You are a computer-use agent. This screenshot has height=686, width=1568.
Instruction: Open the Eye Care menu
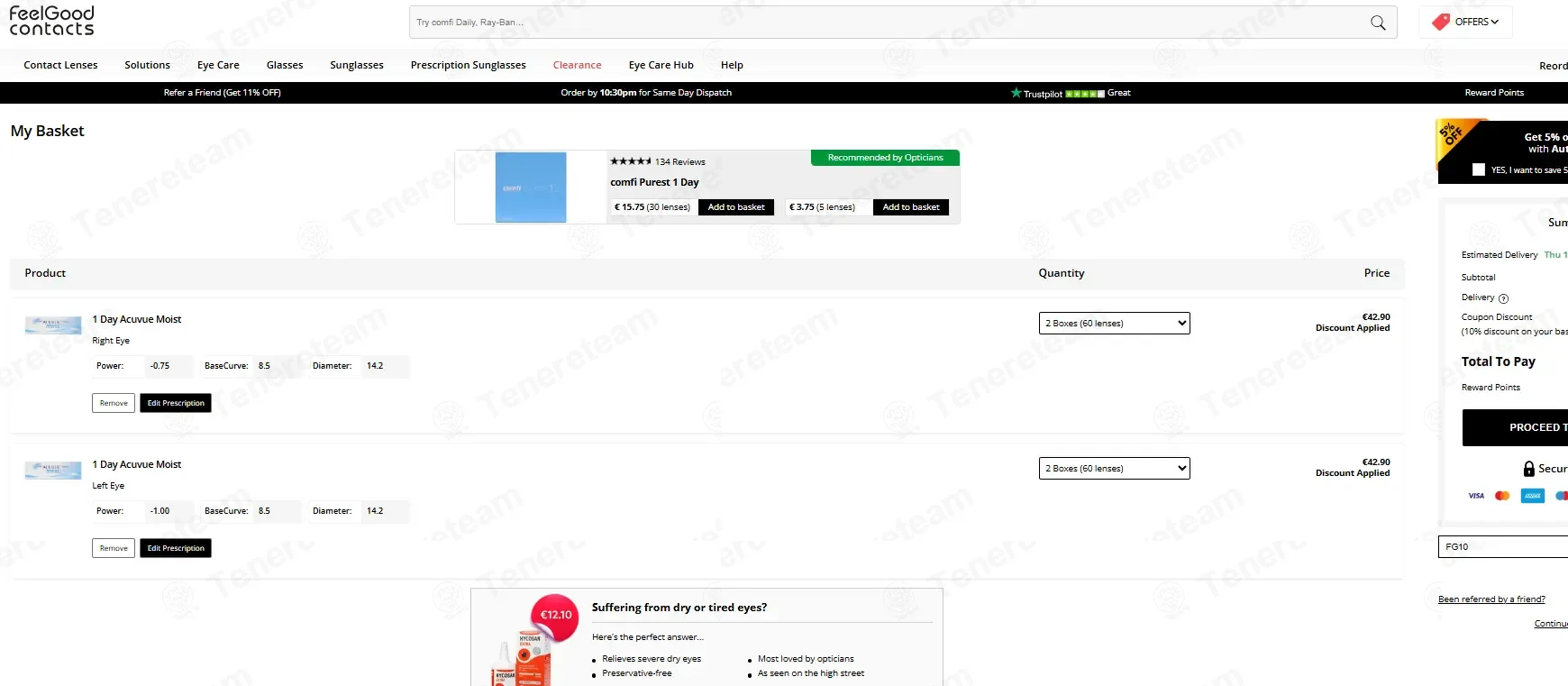218,65
